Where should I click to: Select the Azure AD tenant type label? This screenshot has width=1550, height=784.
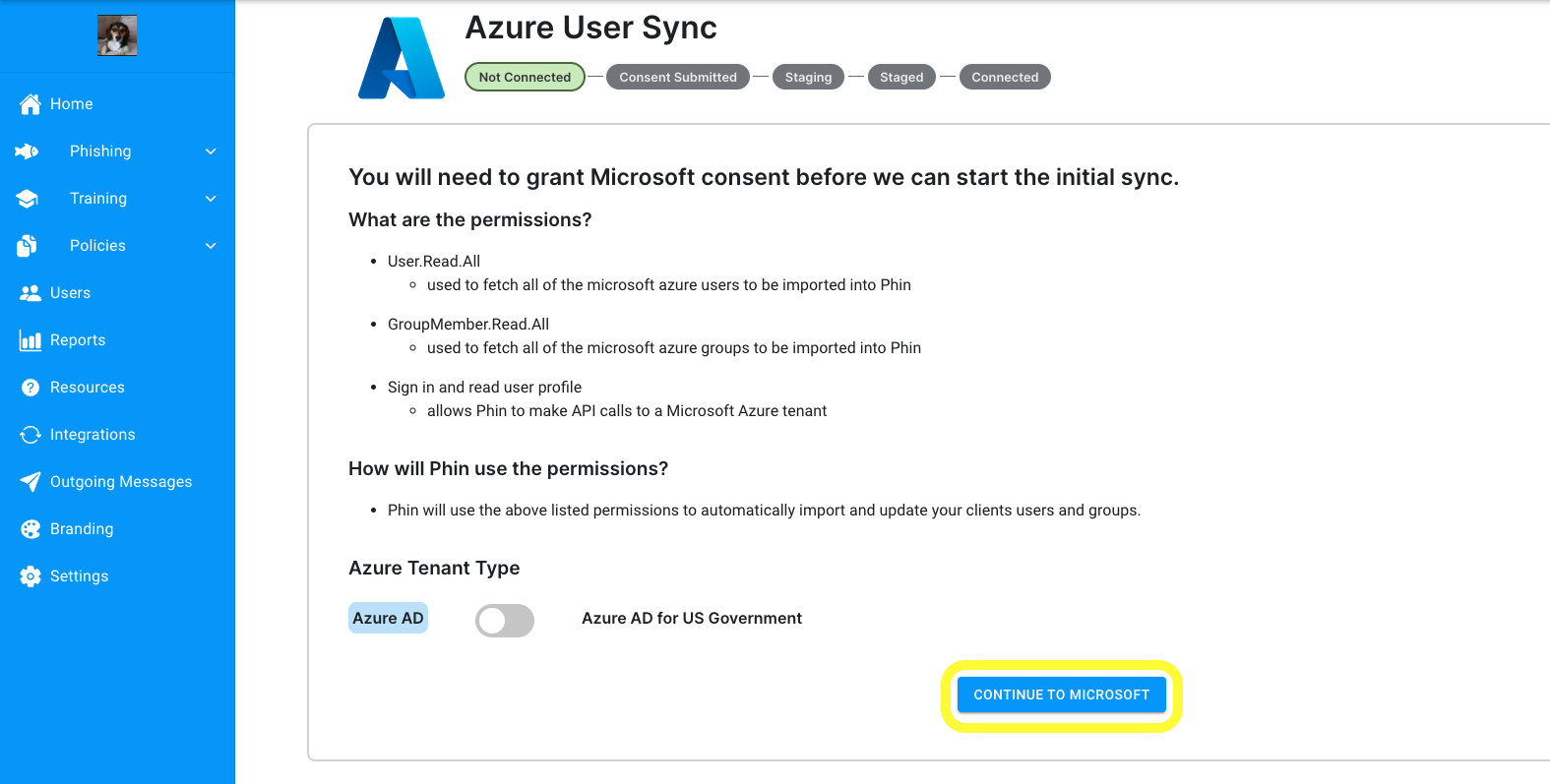[388, 618]
